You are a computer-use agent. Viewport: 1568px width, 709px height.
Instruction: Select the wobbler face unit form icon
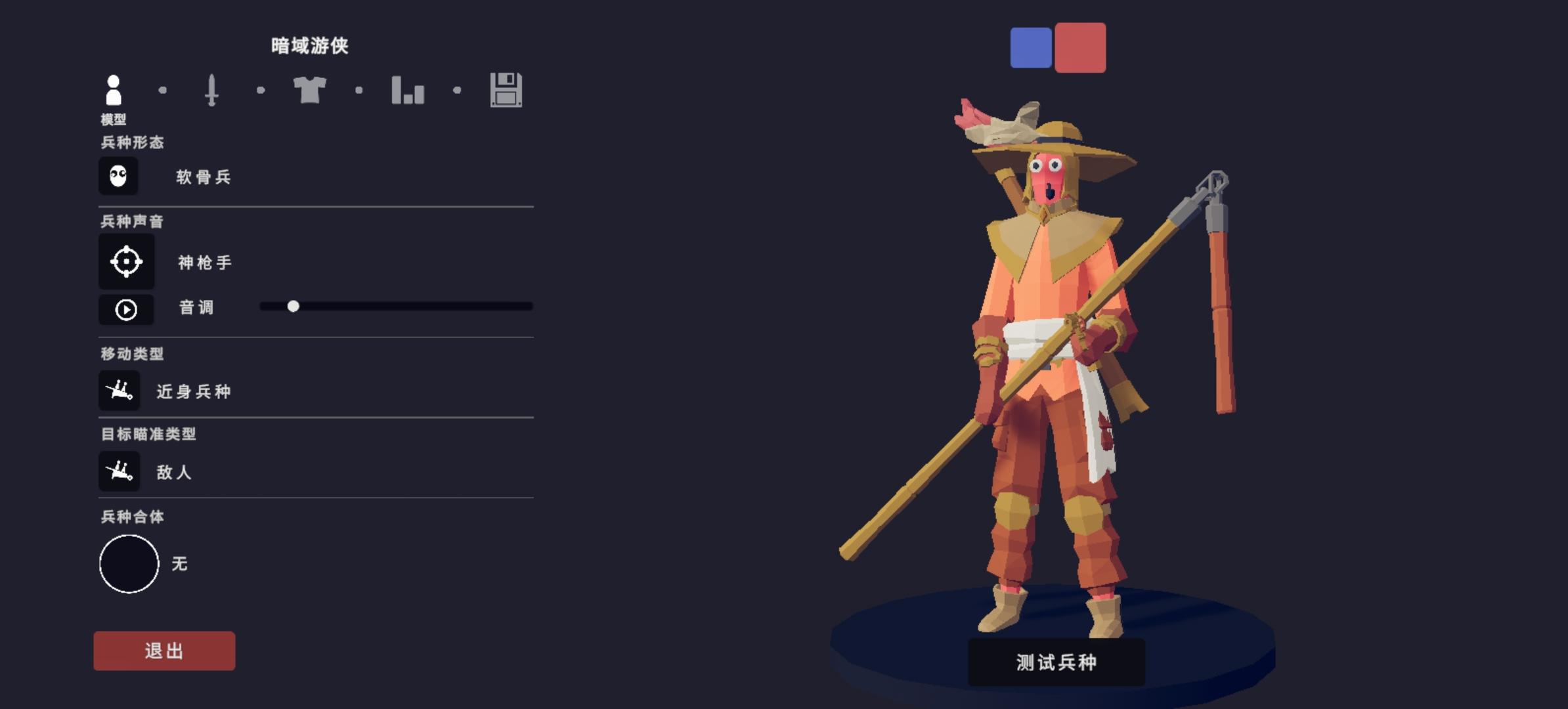pos(118,176)
